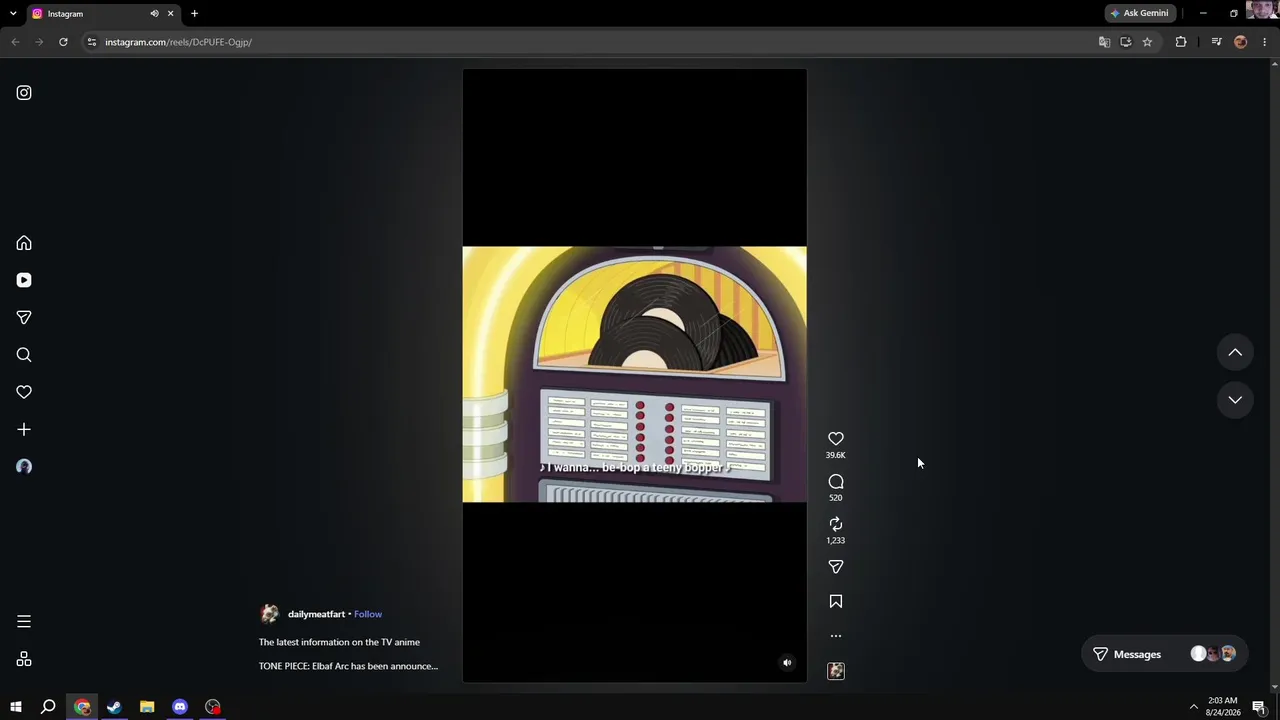Open the taskbar clock showing 2:03 AM

pos(1223,707)
